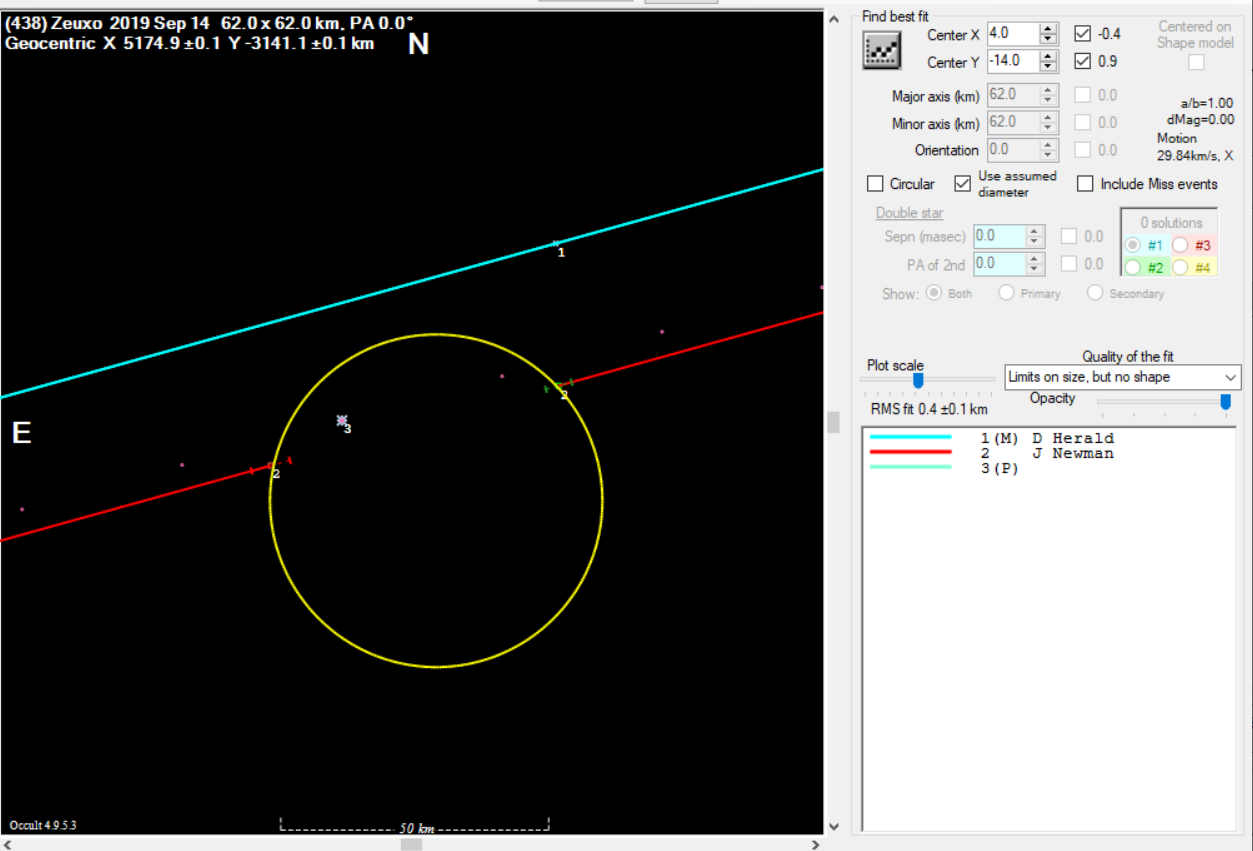Select solution #2 radio button
Screen dimensions: 1253x851
coord(1133,268)
